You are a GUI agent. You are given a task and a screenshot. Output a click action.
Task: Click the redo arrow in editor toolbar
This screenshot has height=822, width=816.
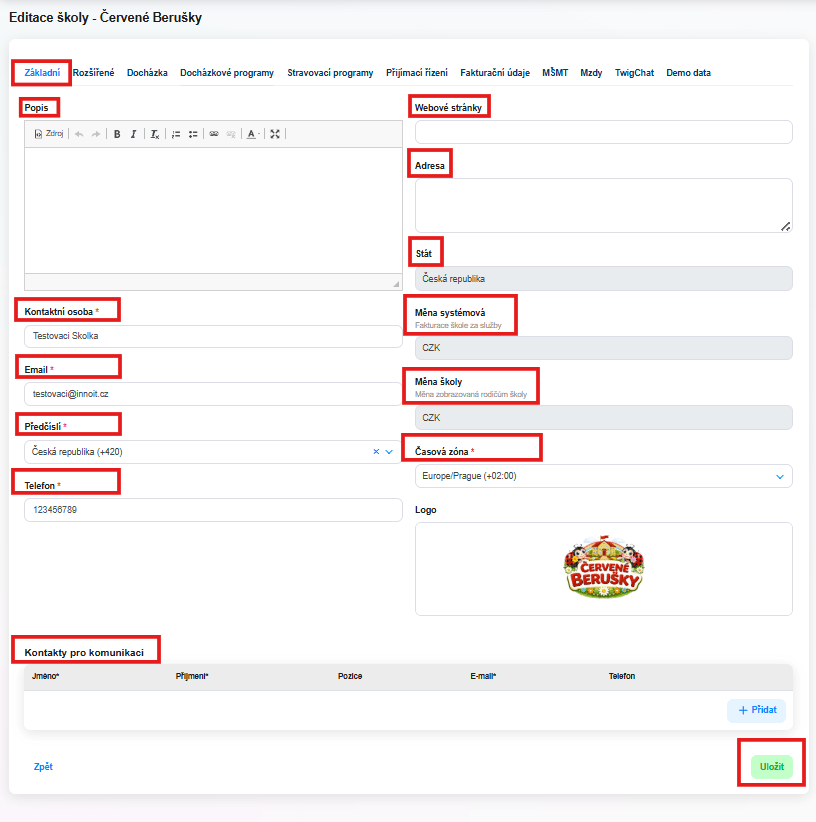pyautogui.click(x=95, y=134)
